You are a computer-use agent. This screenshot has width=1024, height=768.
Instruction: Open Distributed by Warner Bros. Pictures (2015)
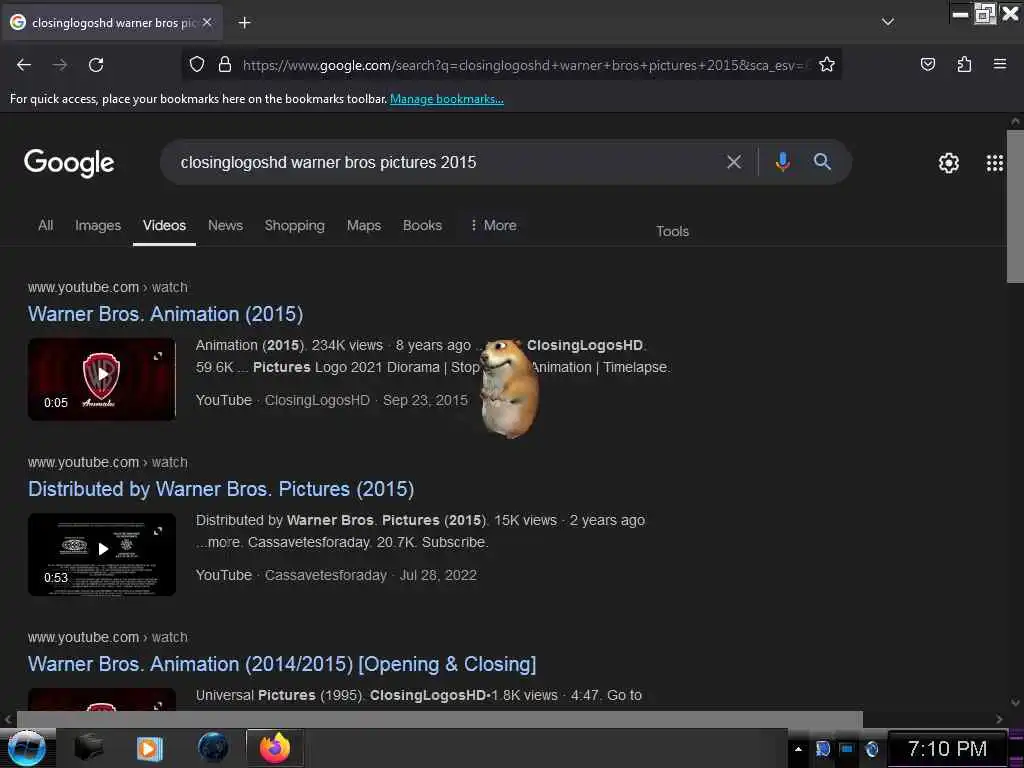221,489
